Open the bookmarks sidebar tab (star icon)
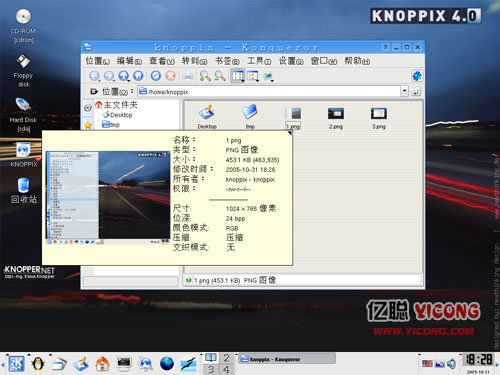 click(88, 125)
